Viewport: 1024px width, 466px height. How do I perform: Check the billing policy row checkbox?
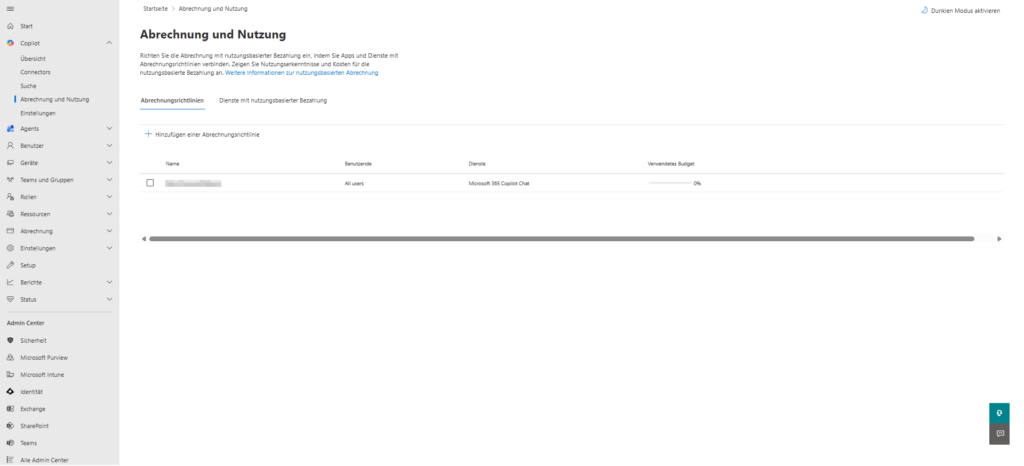(x=150, y=183)
